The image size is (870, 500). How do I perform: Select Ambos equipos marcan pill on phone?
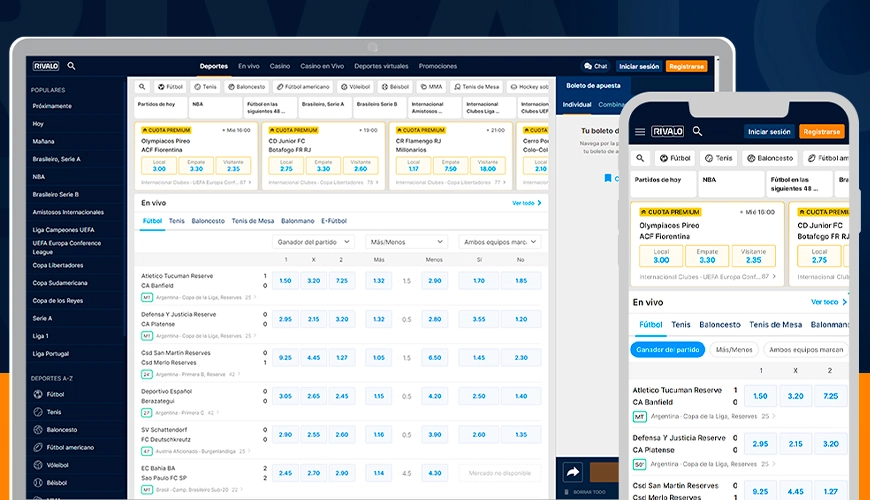tap(806, 350)
